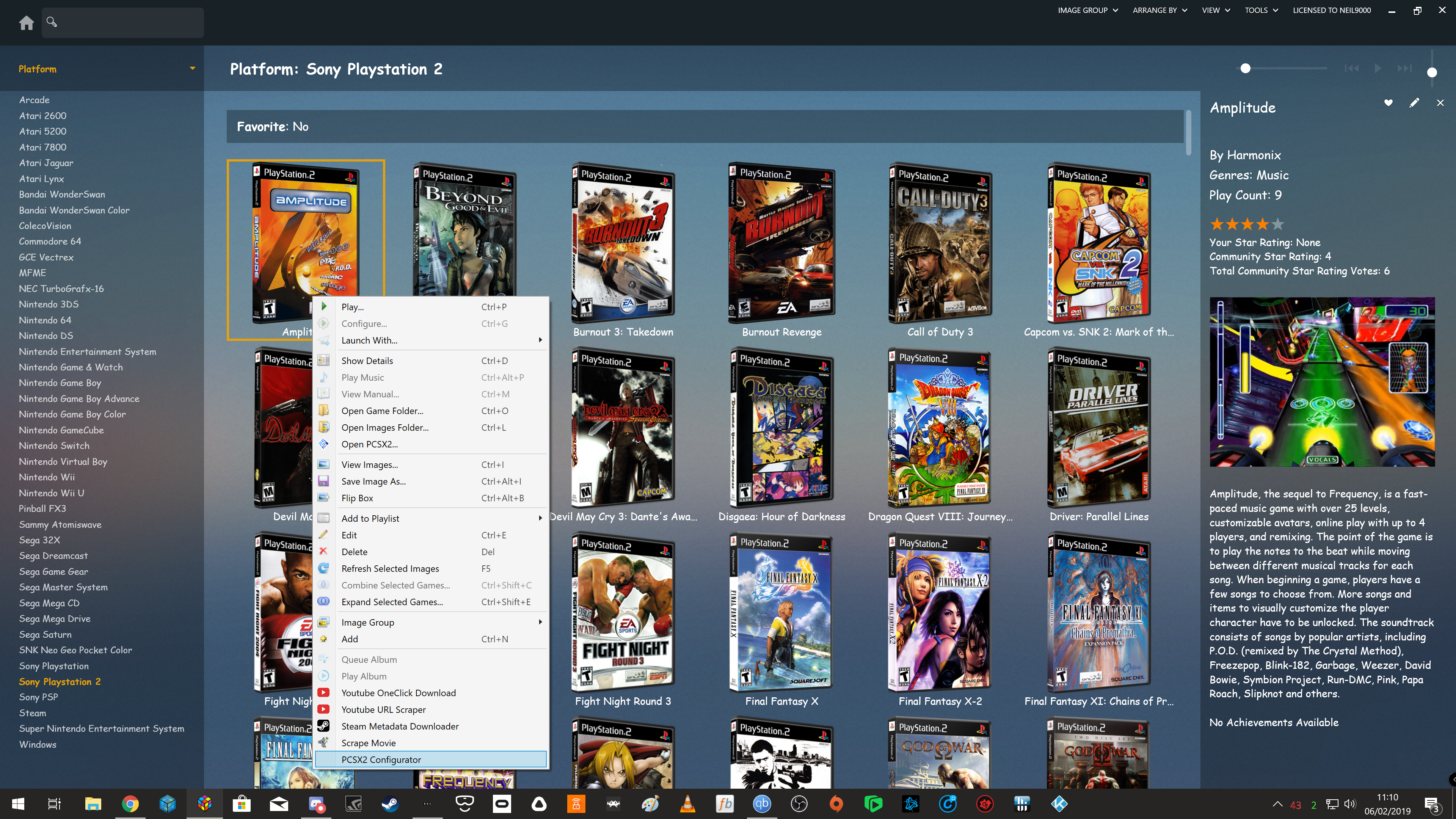Image resolution: width=1456 pixels, height=819 pixels.
Task: Select Expand Selected Games entry
Action: (x=431, y=602)
